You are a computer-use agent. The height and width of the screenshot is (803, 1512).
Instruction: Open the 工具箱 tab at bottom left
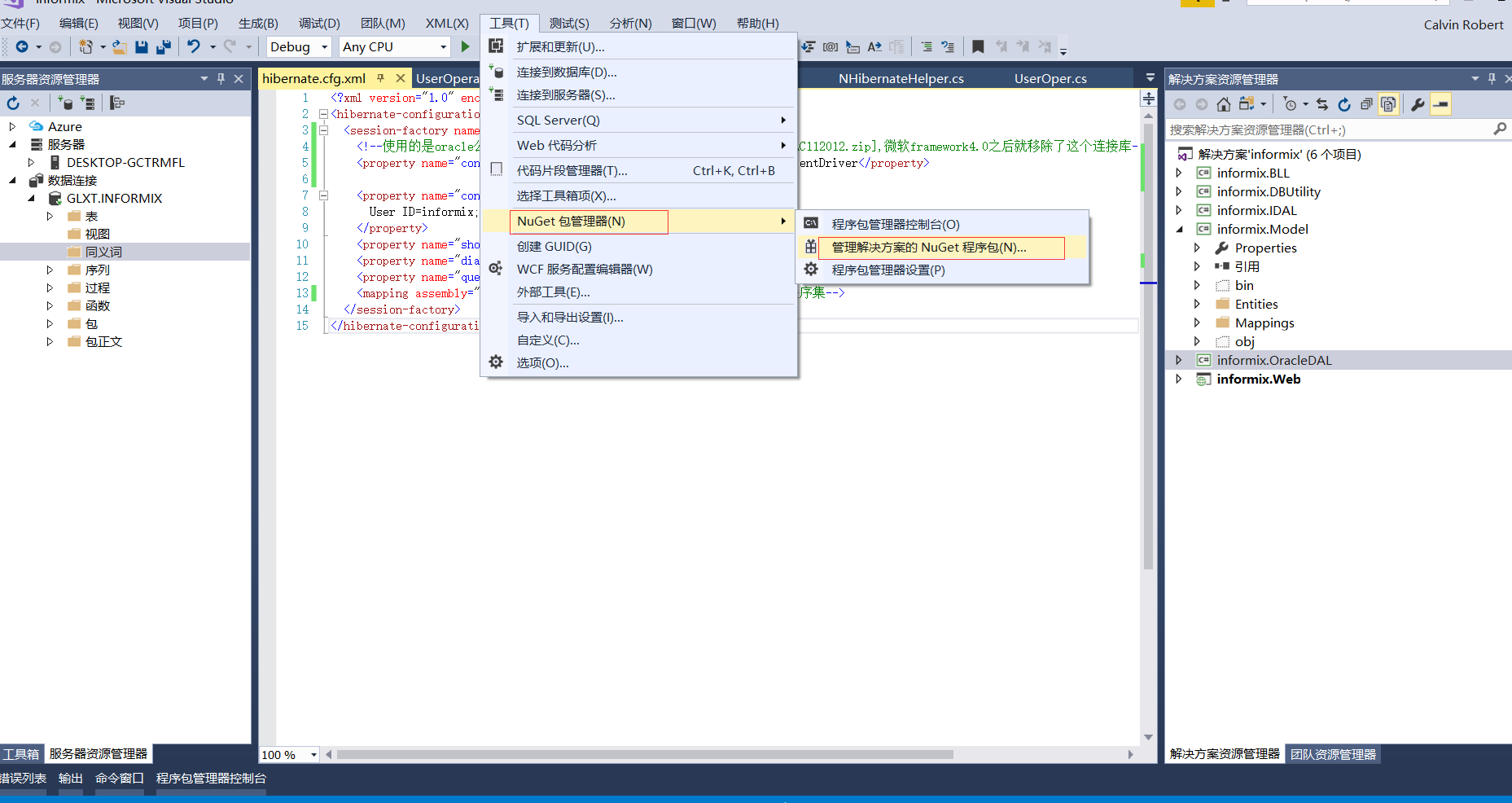pos(20,754)
